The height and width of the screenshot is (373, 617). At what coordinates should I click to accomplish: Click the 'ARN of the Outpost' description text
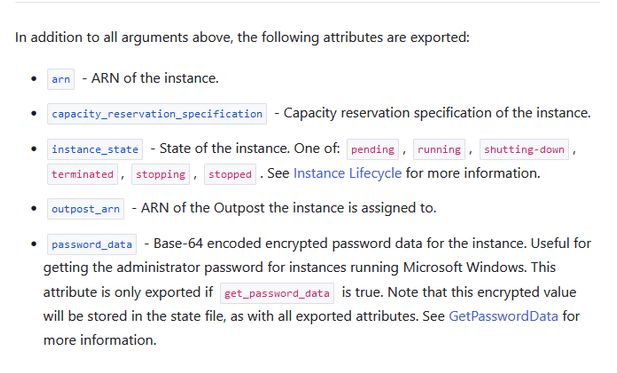[288, 208]
